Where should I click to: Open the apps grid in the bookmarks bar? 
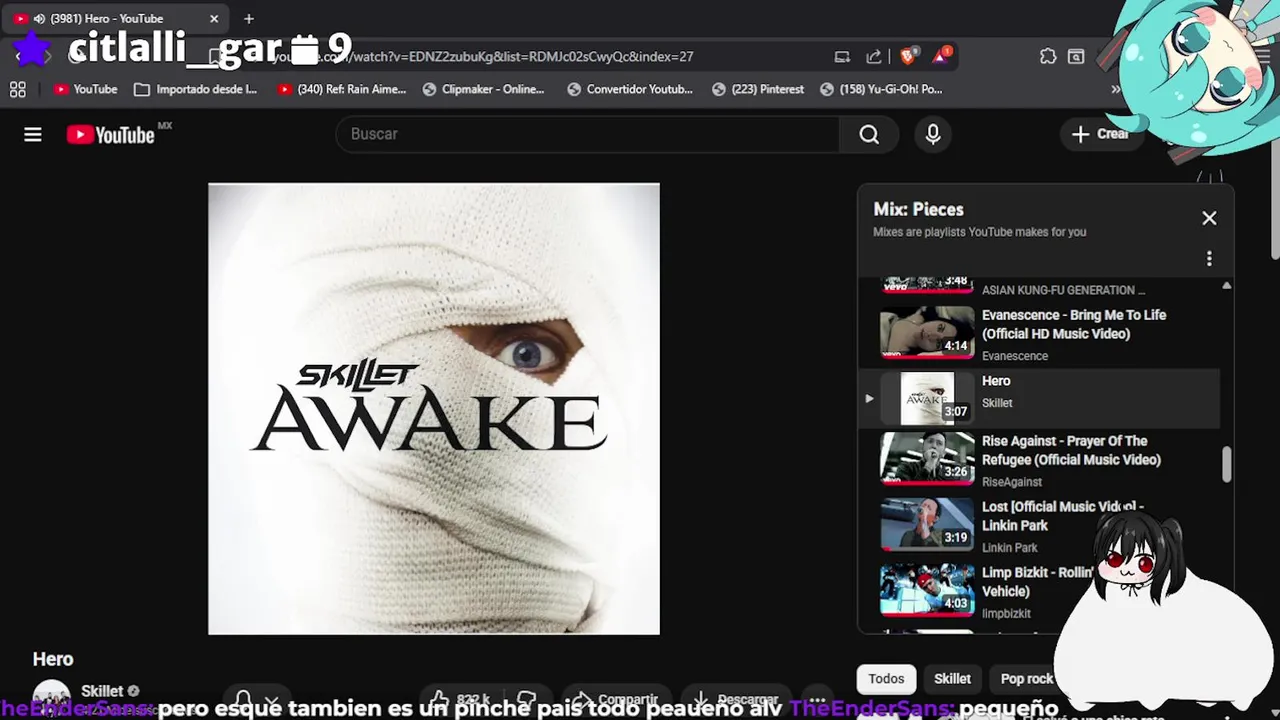18,89
